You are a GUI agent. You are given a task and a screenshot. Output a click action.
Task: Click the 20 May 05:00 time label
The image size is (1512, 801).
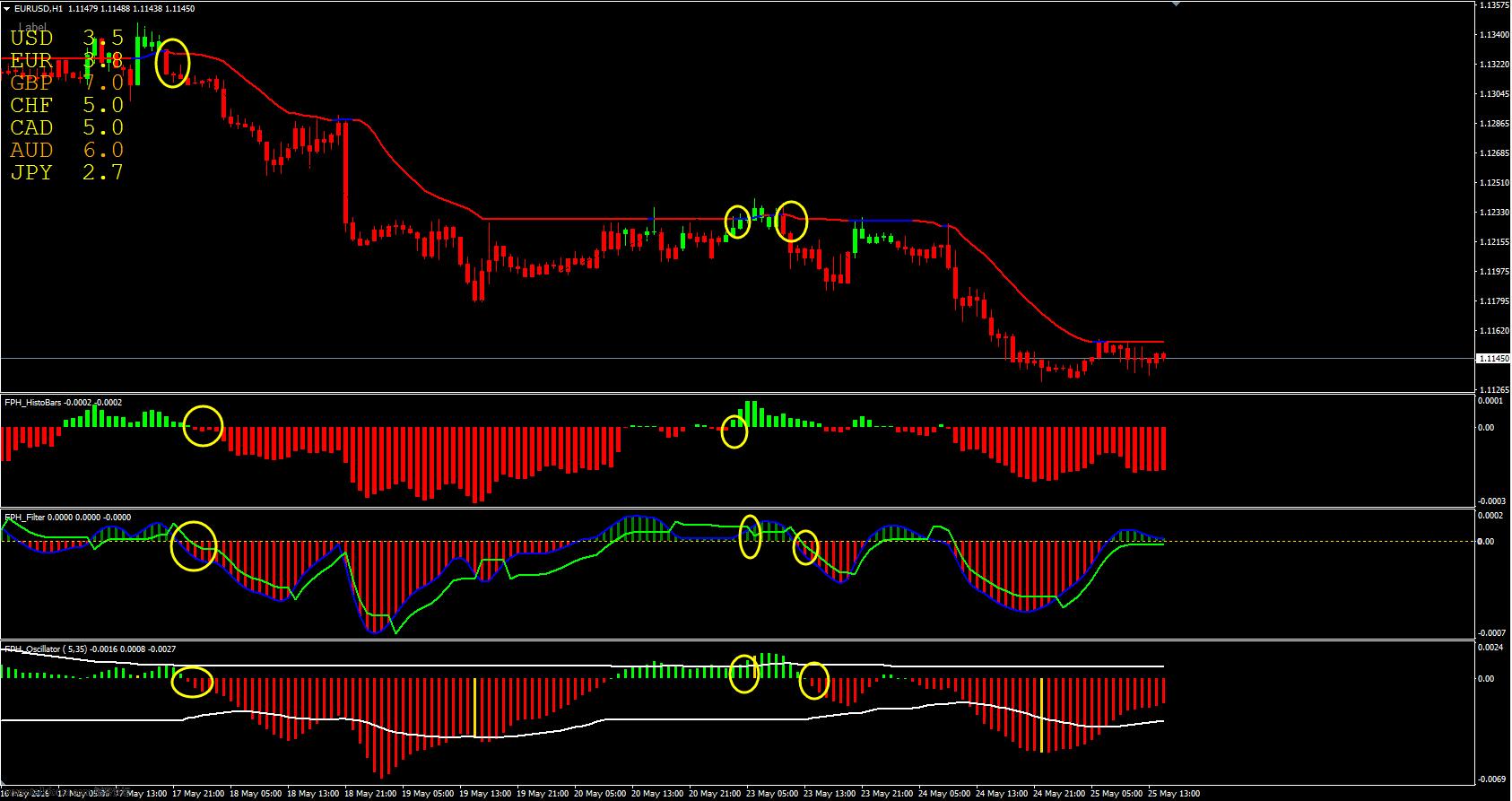point(598,794)
